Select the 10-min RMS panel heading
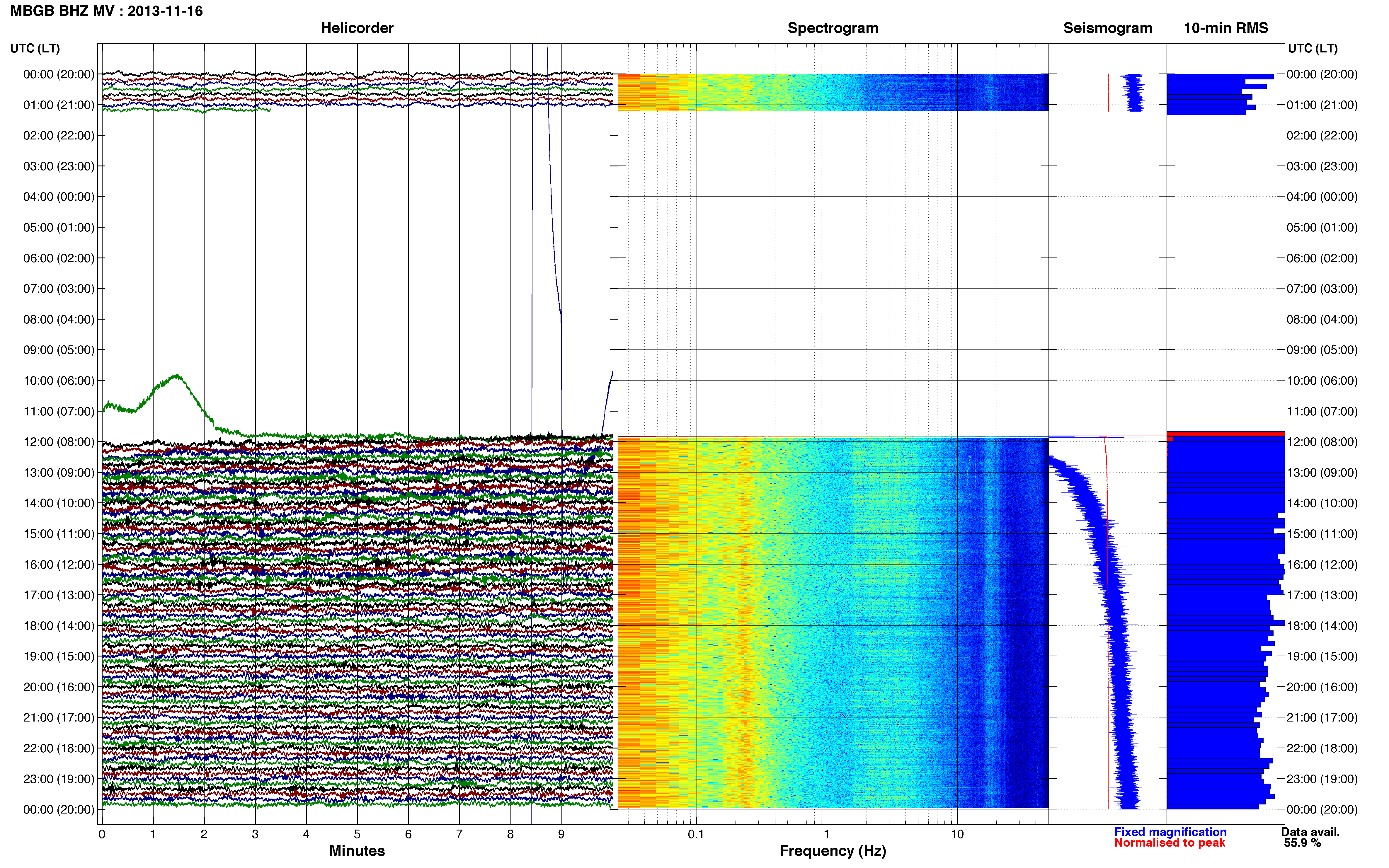 [1226, 28]
